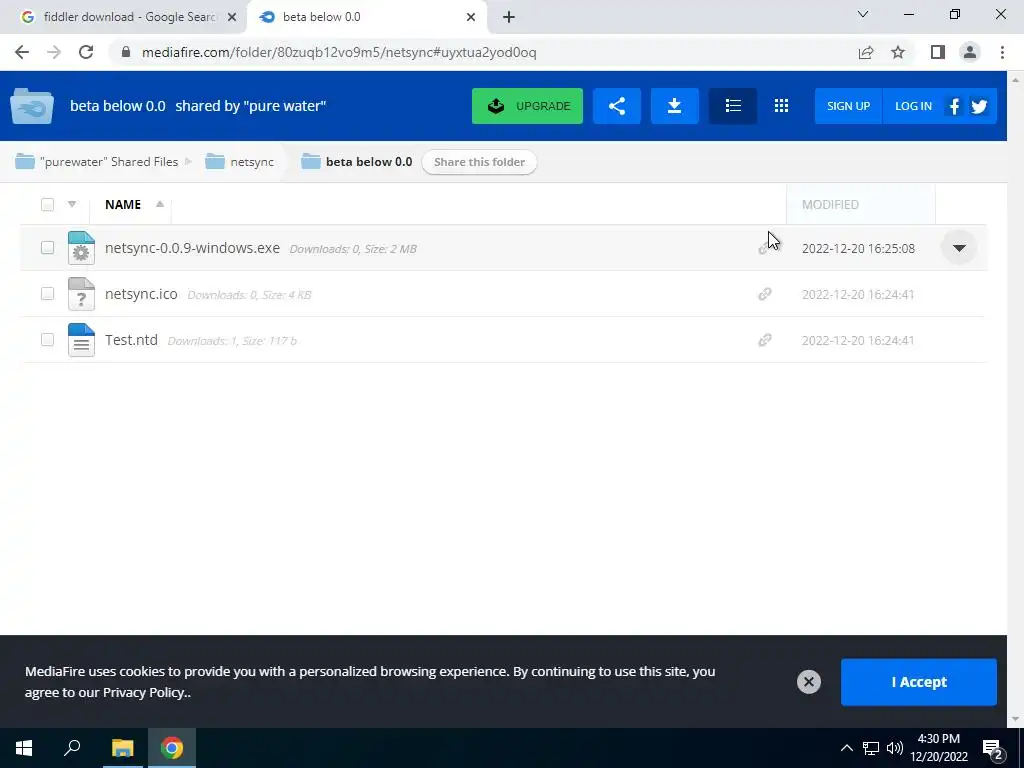Open Test.ntd file name
The width and height of the screenshot is (1024, 768).
131,340
